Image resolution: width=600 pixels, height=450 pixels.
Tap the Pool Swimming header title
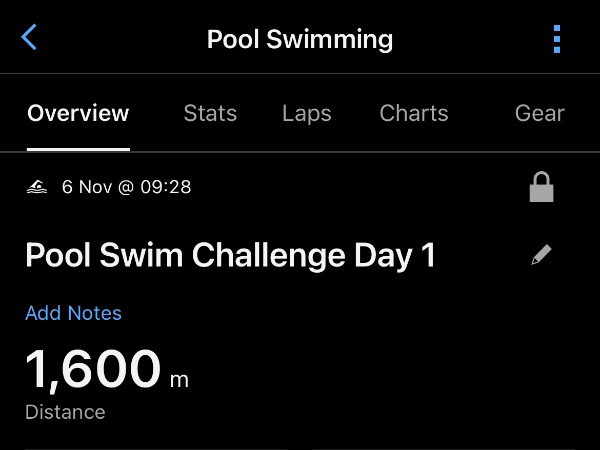[x=300, y=40]
